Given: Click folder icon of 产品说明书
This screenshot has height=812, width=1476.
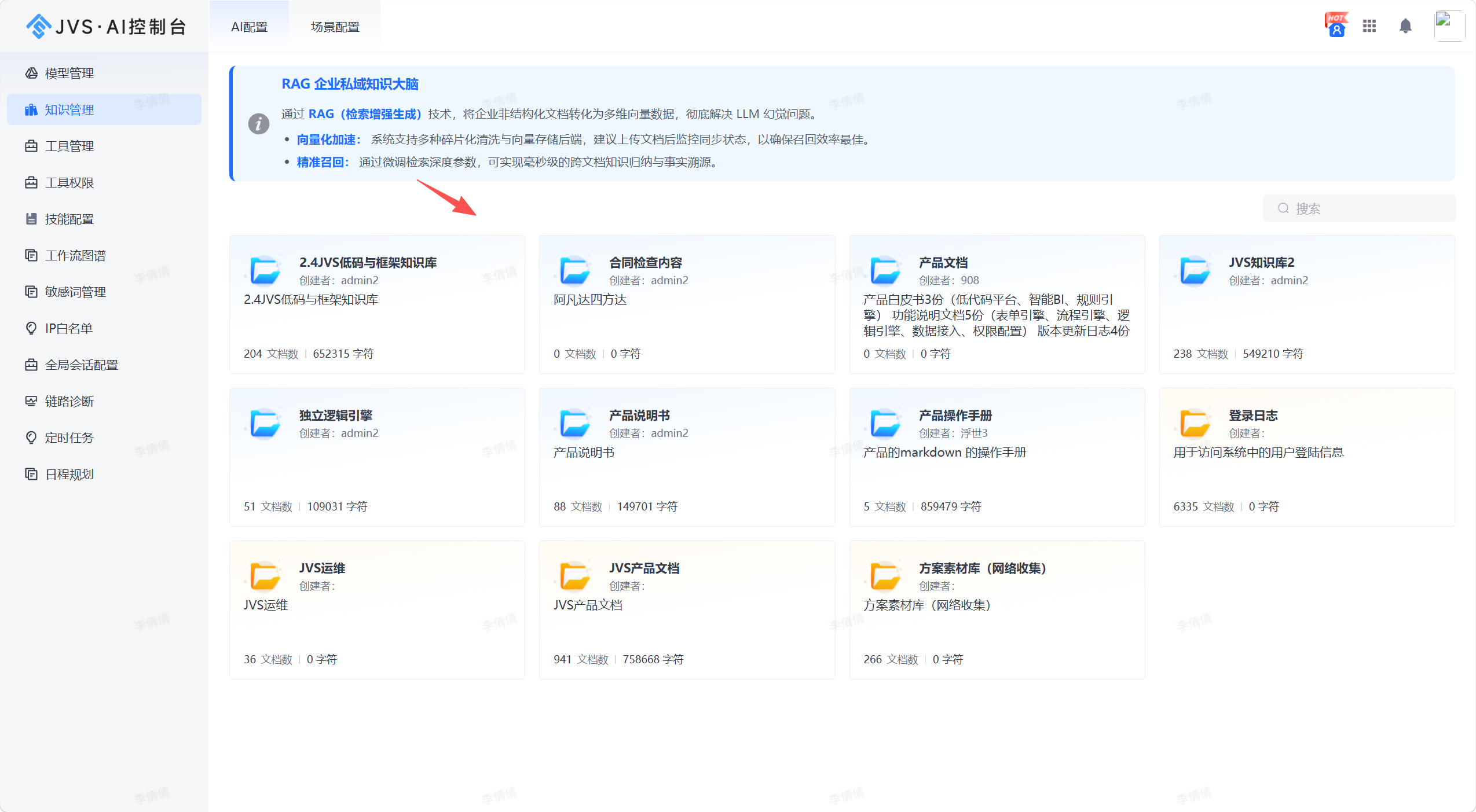Looking at the screenshot, I should coord(575,423).
